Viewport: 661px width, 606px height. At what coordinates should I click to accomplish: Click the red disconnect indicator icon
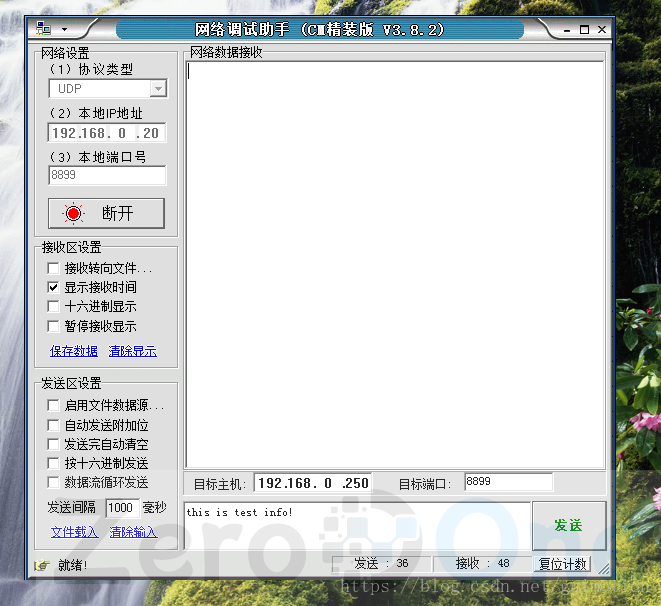tap(73, 214)
